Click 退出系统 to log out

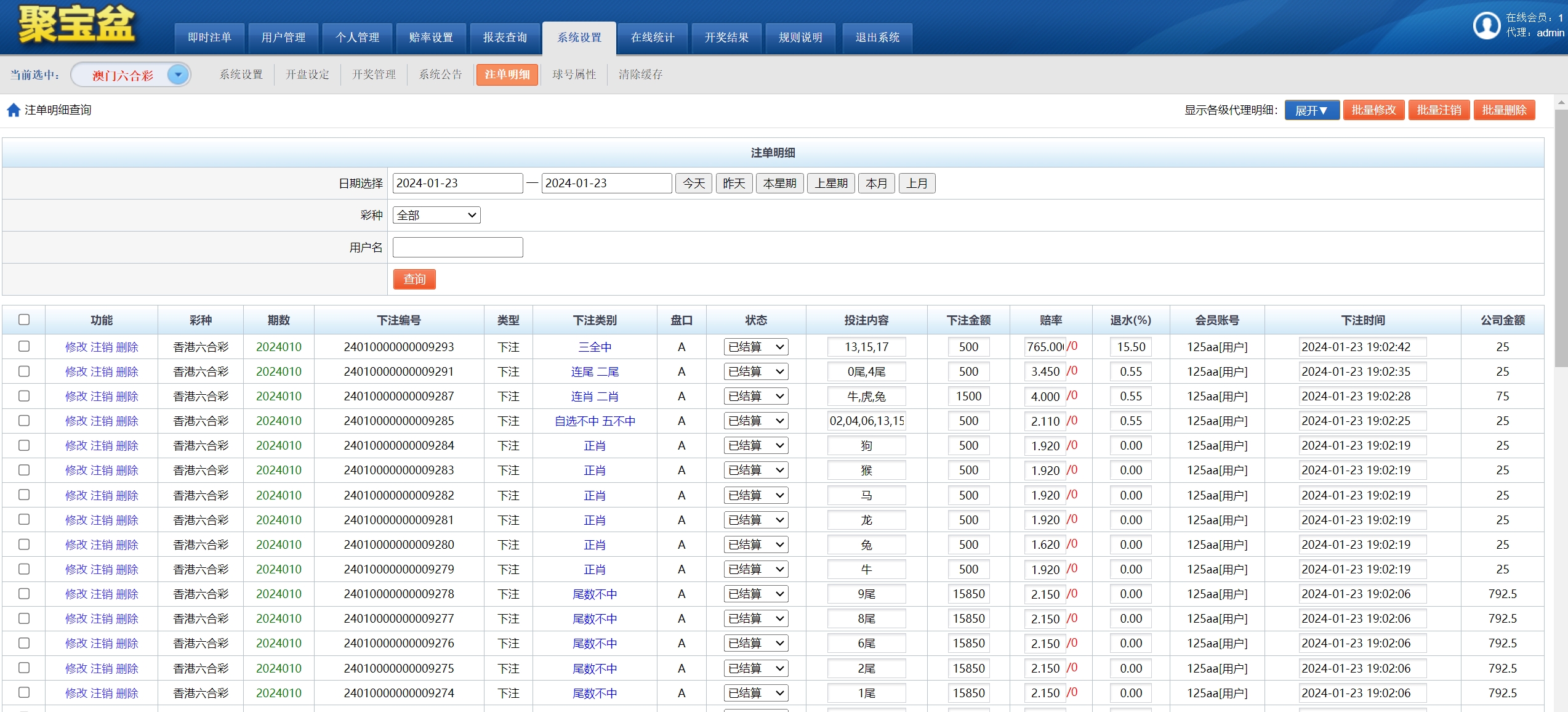pyautogui.click(x=877, y=38)
